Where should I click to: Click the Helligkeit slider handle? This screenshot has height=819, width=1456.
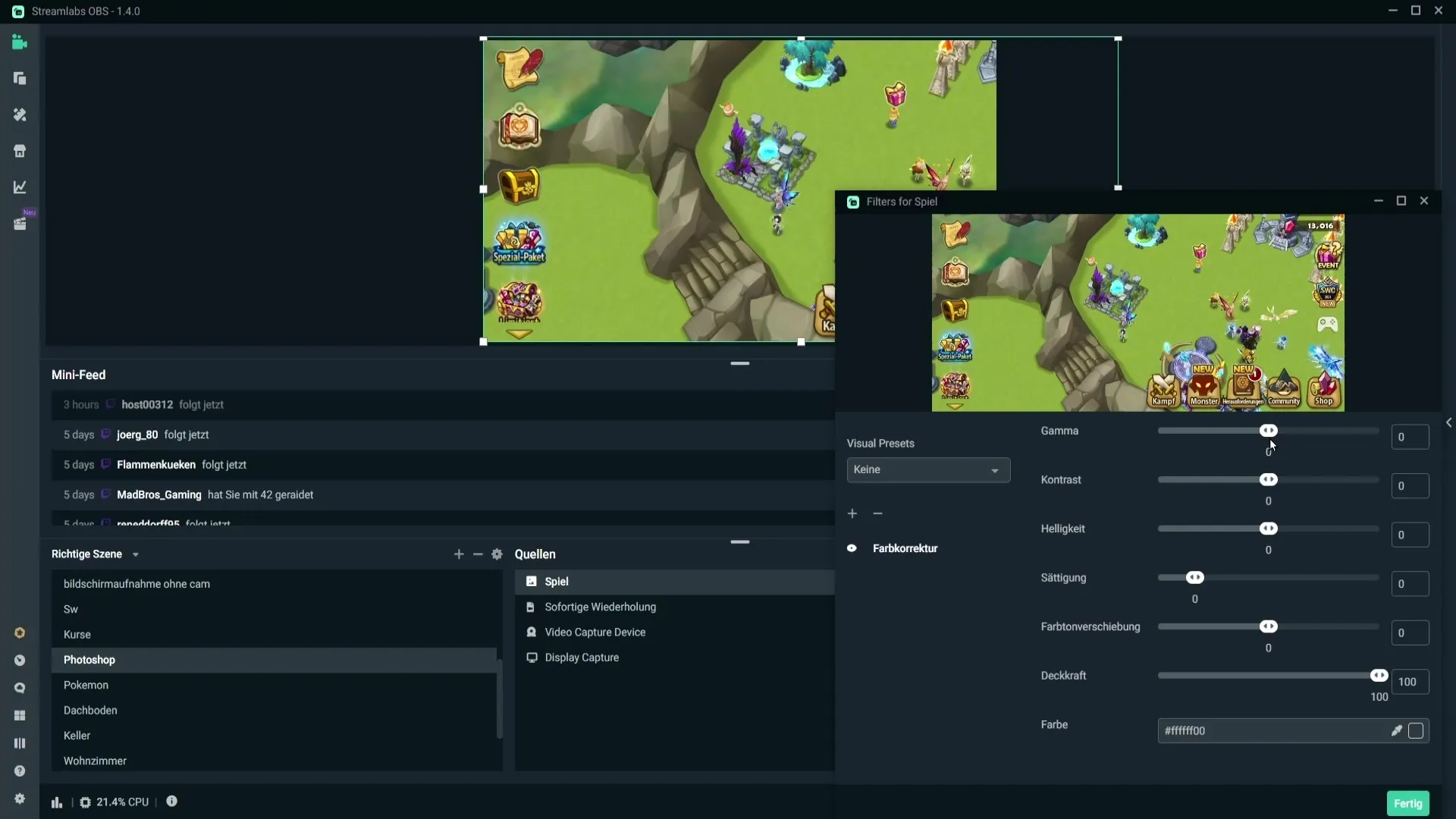1269,529
